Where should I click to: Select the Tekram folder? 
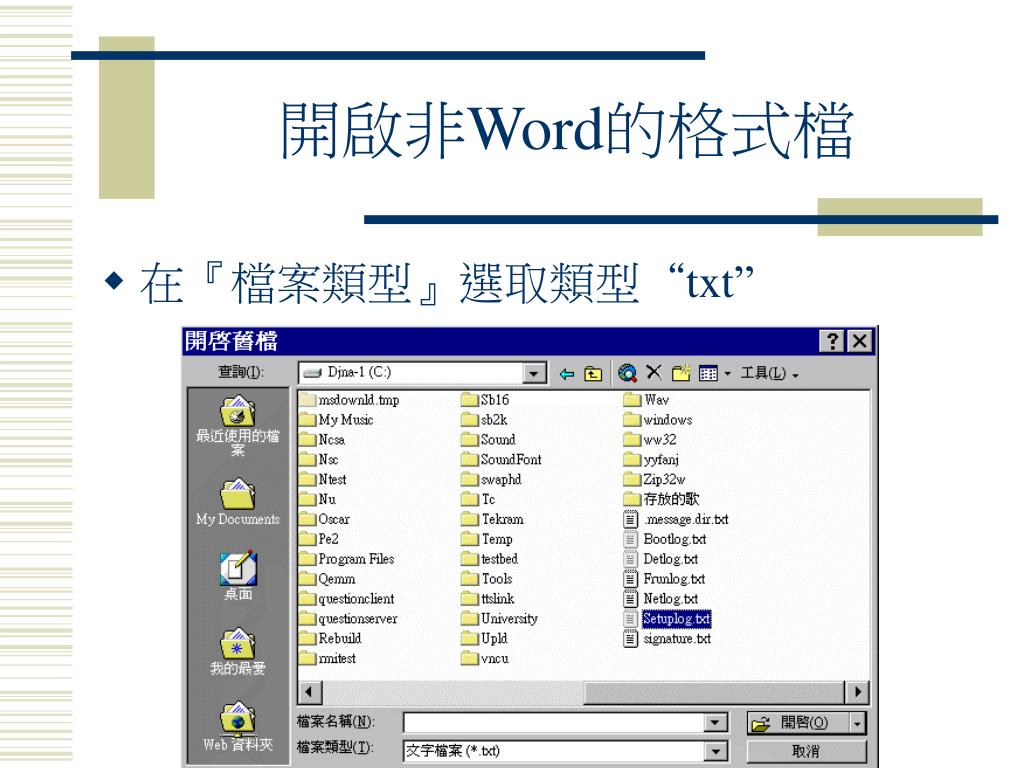click(x=492, y=520)
